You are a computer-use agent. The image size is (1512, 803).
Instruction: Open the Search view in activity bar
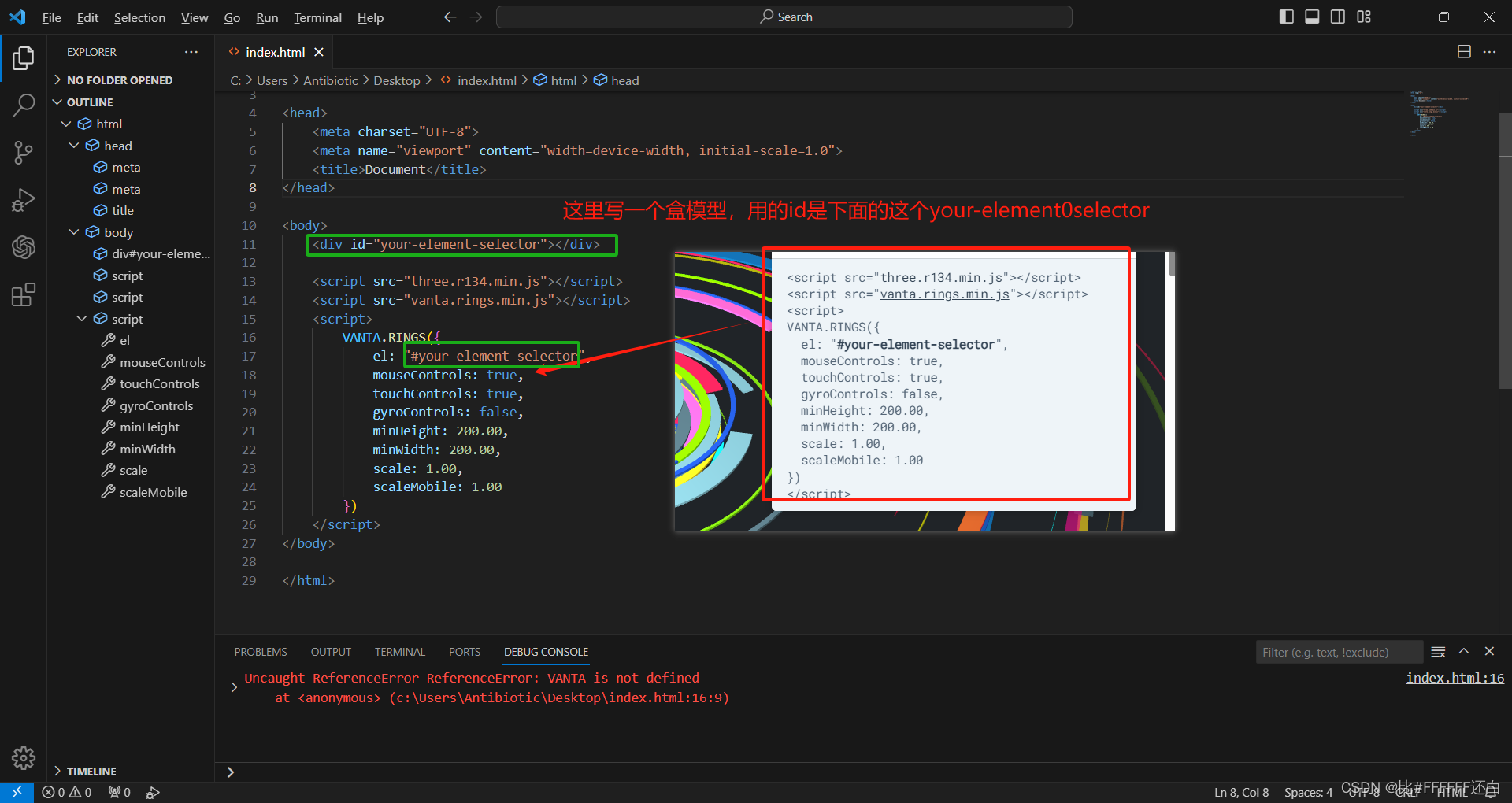coord(24,105)
